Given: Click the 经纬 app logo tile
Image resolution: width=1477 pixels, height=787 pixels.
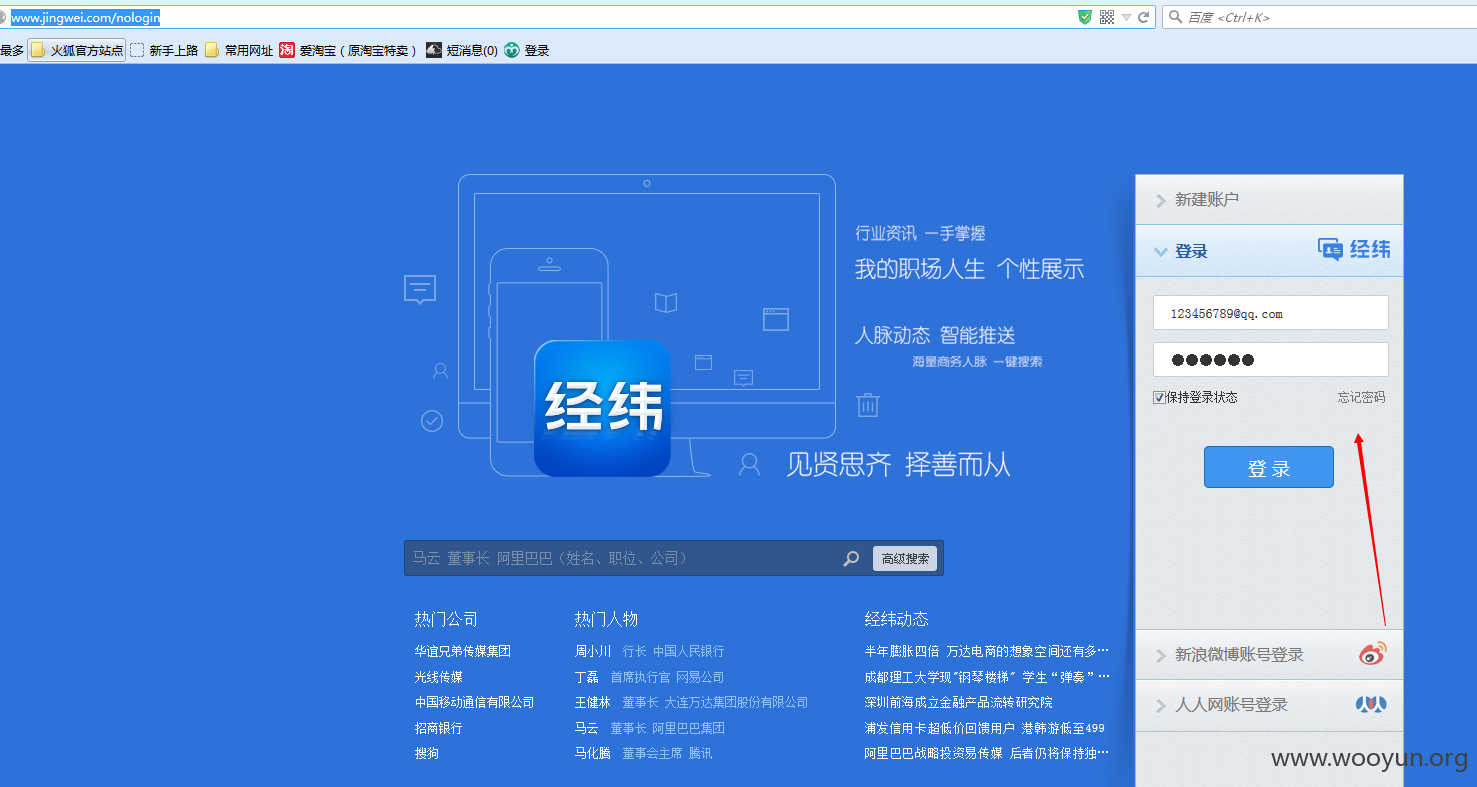Looking at the screenshot, I should (x=602, y=408).
